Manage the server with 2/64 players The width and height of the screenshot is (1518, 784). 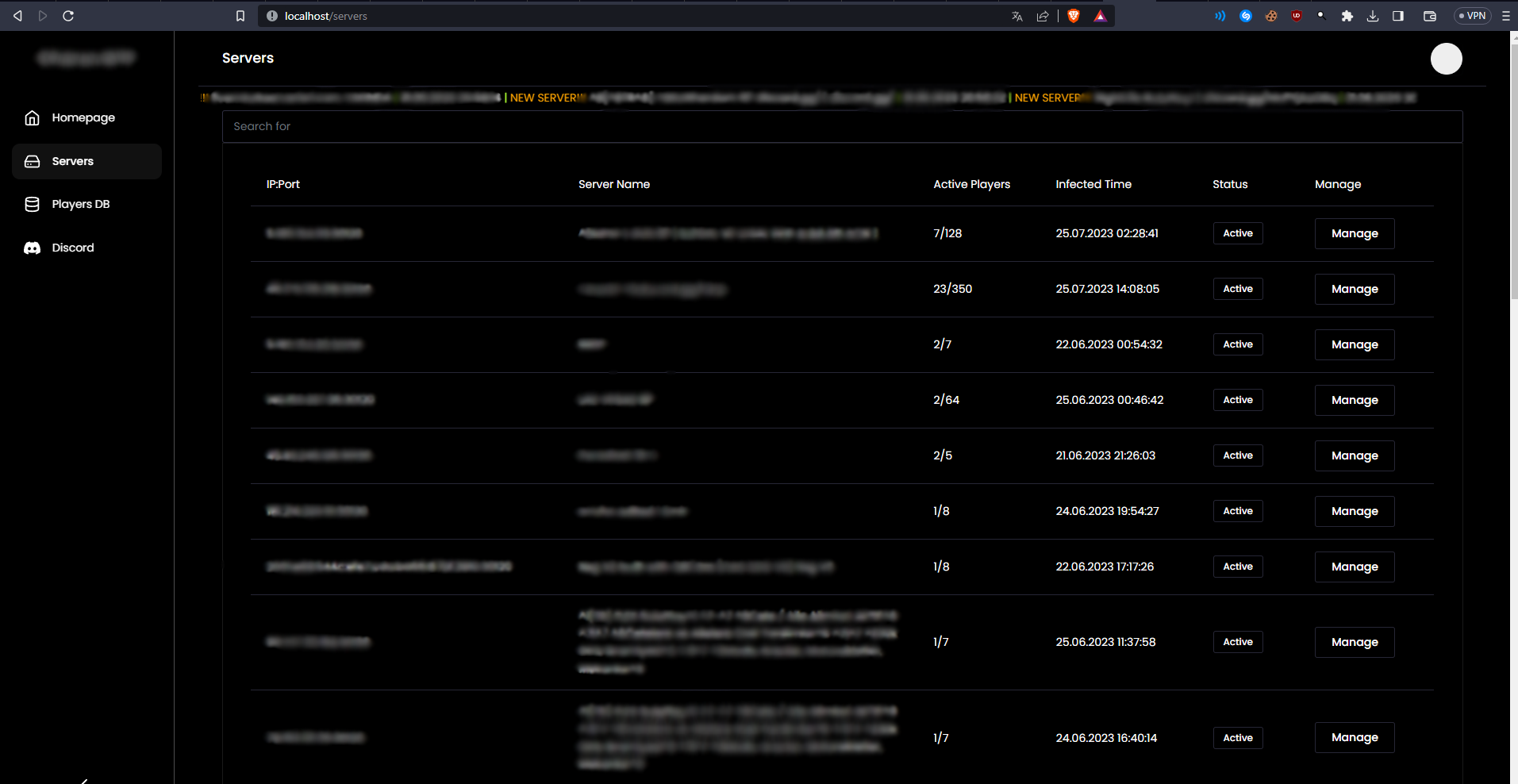(x=1355, y=400)
